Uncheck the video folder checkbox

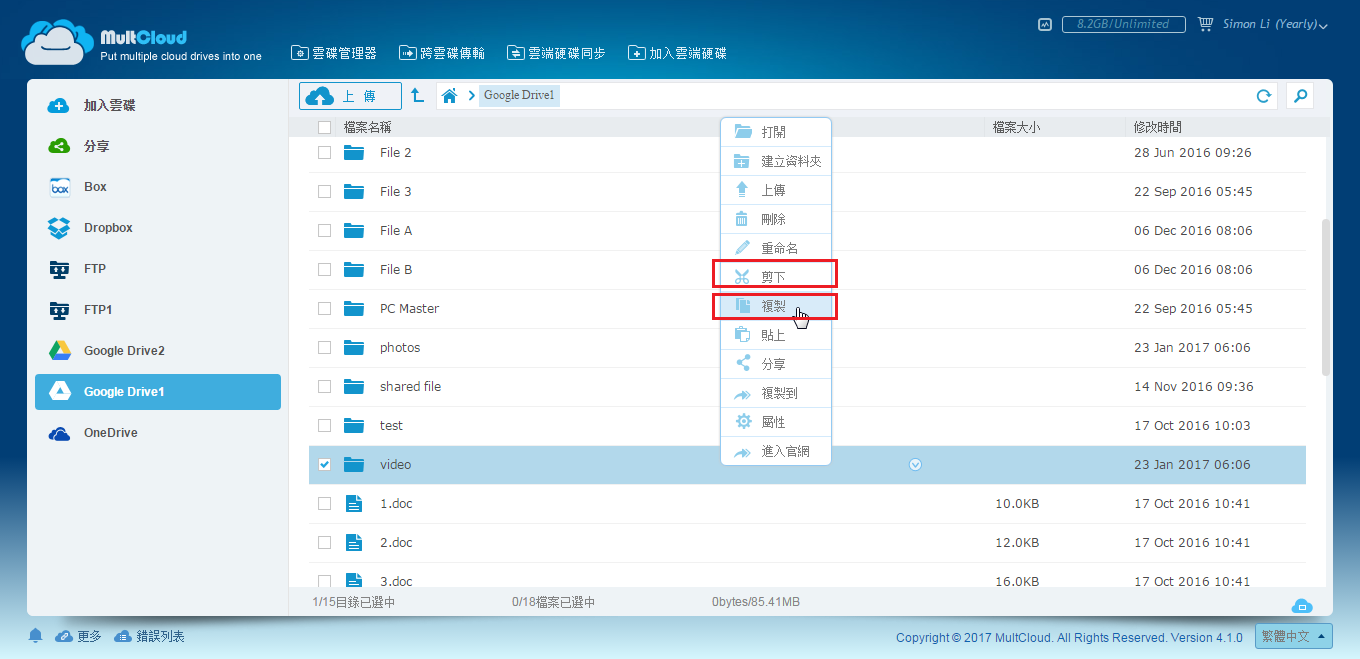pos(324,464)
